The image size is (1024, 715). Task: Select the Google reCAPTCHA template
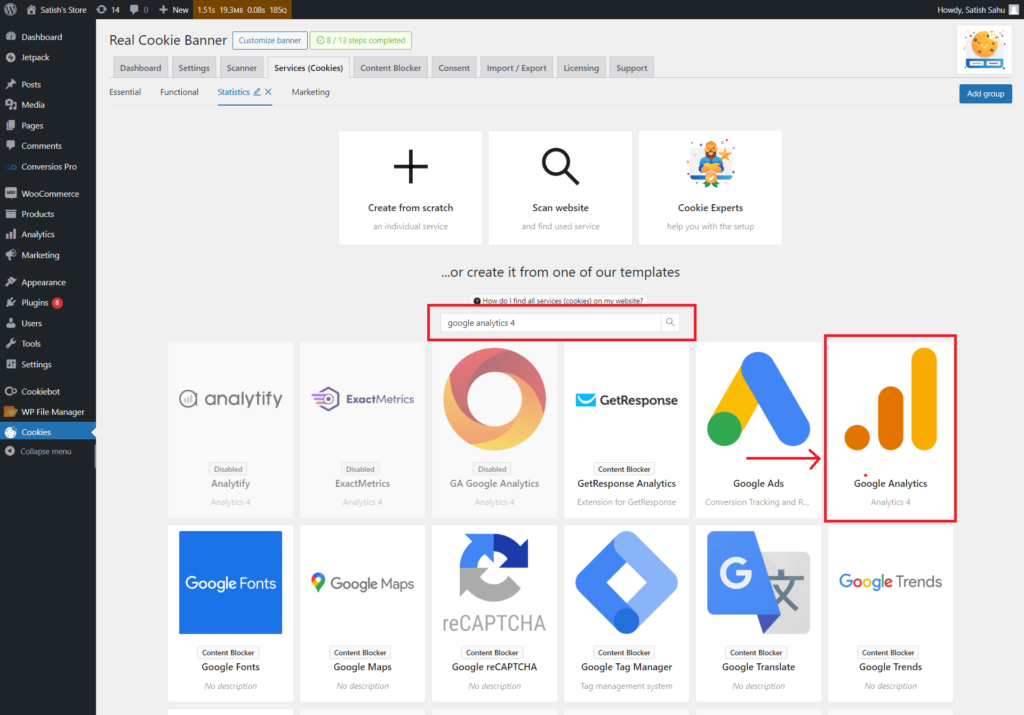click(x=494, y=613)
